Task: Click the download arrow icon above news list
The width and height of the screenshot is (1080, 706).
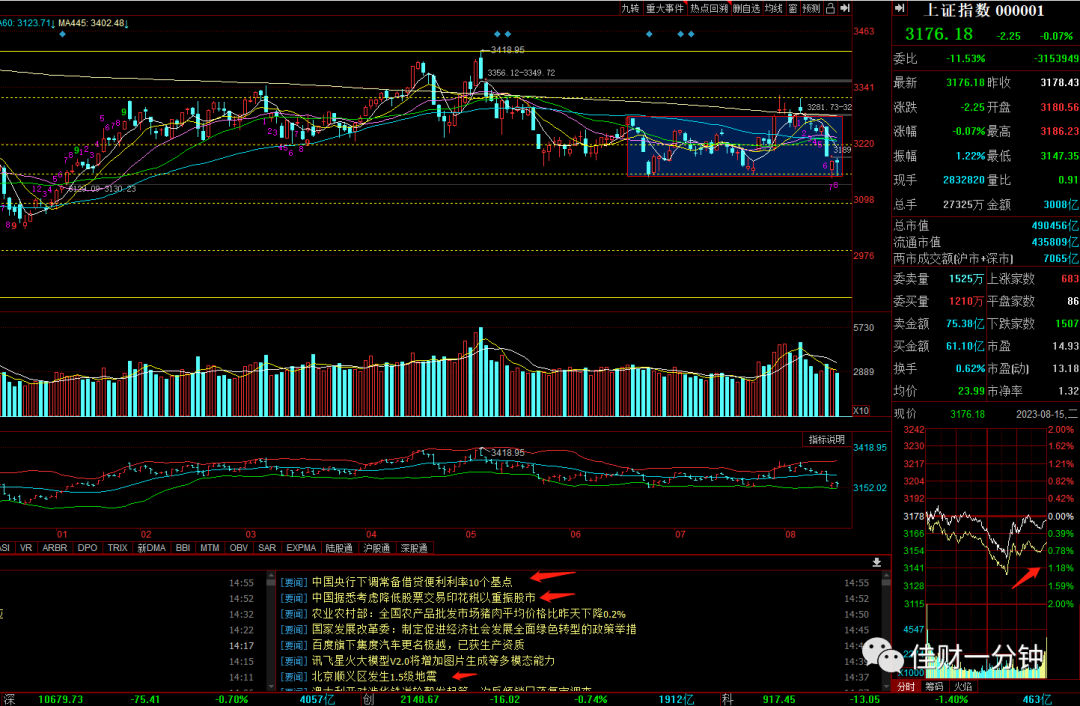Action: click(876, 562)
